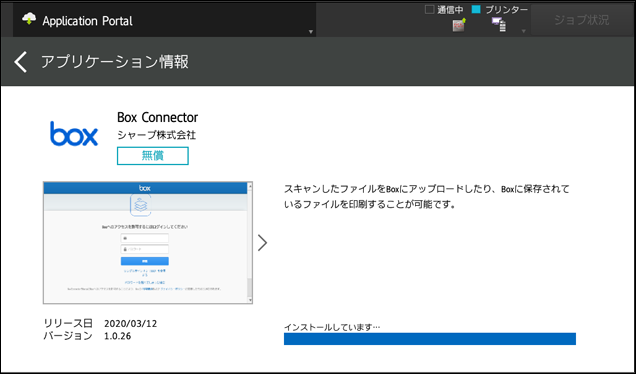Screen dimensions: 636x374
Task: Click the アプリケーション情報 header title
Action: (x=115, y=62)
